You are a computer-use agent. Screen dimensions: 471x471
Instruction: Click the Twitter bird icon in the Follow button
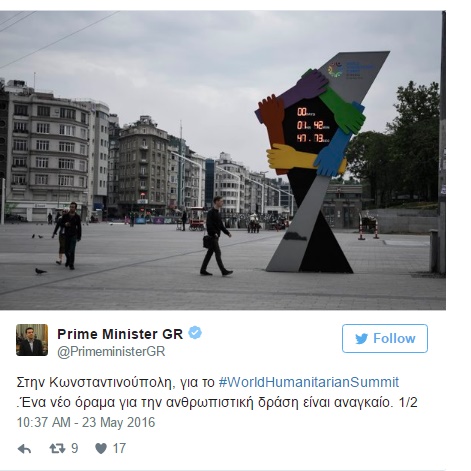pos(361,339)
